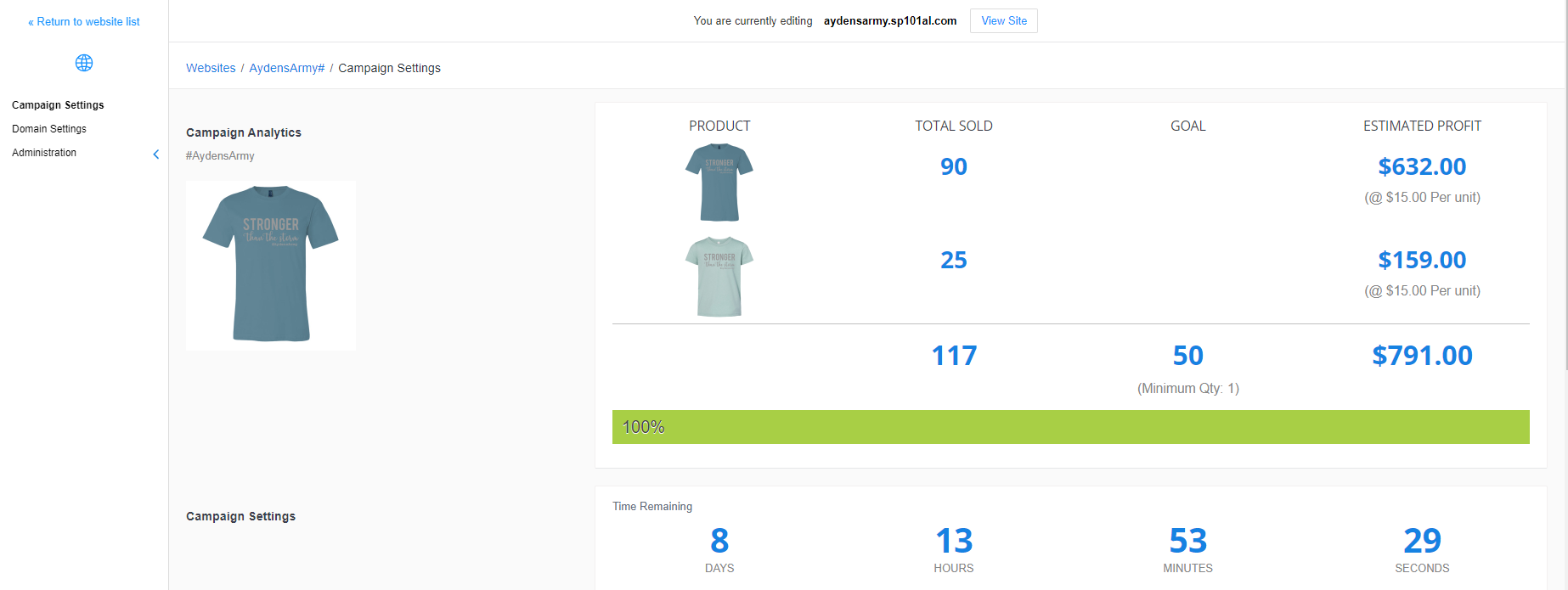The height and width of the screenshot is (590, 1568).
Task: Select the dark blue product shirt thumbnail
Action: coord(719,183)
